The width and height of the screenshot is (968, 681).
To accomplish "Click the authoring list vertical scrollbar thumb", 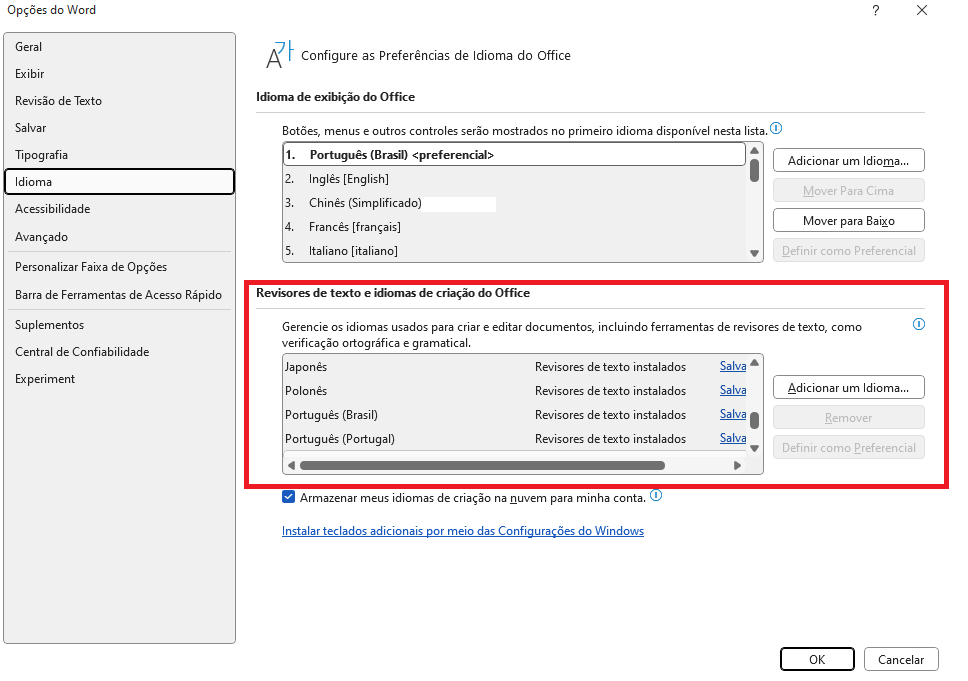I will click(754, 420).
